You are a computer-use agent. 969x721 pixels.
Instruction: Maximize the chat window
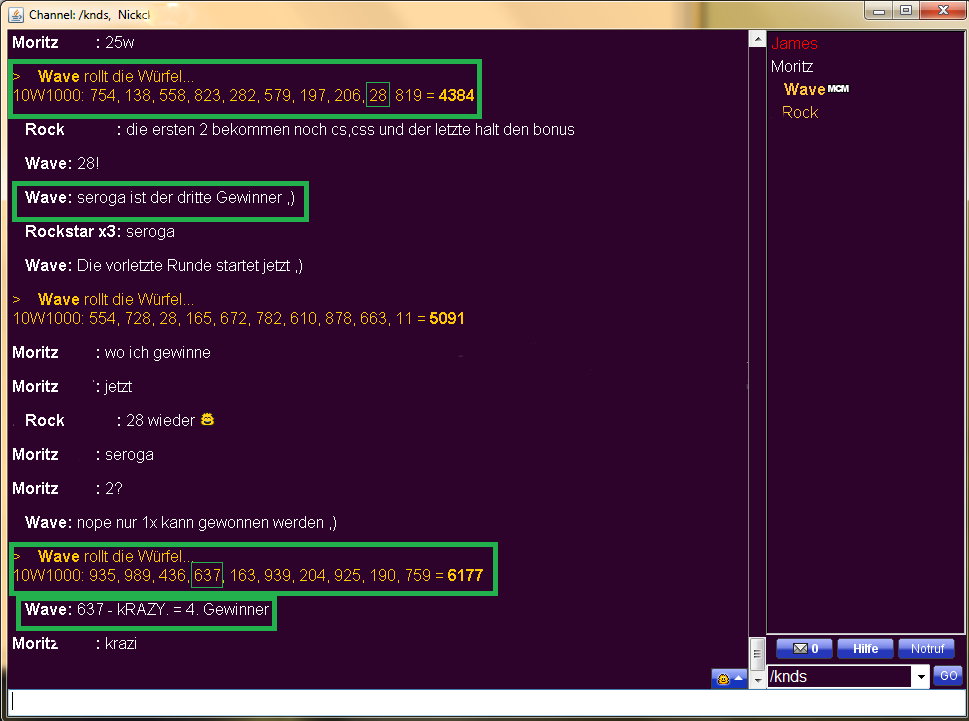(906, 11)
